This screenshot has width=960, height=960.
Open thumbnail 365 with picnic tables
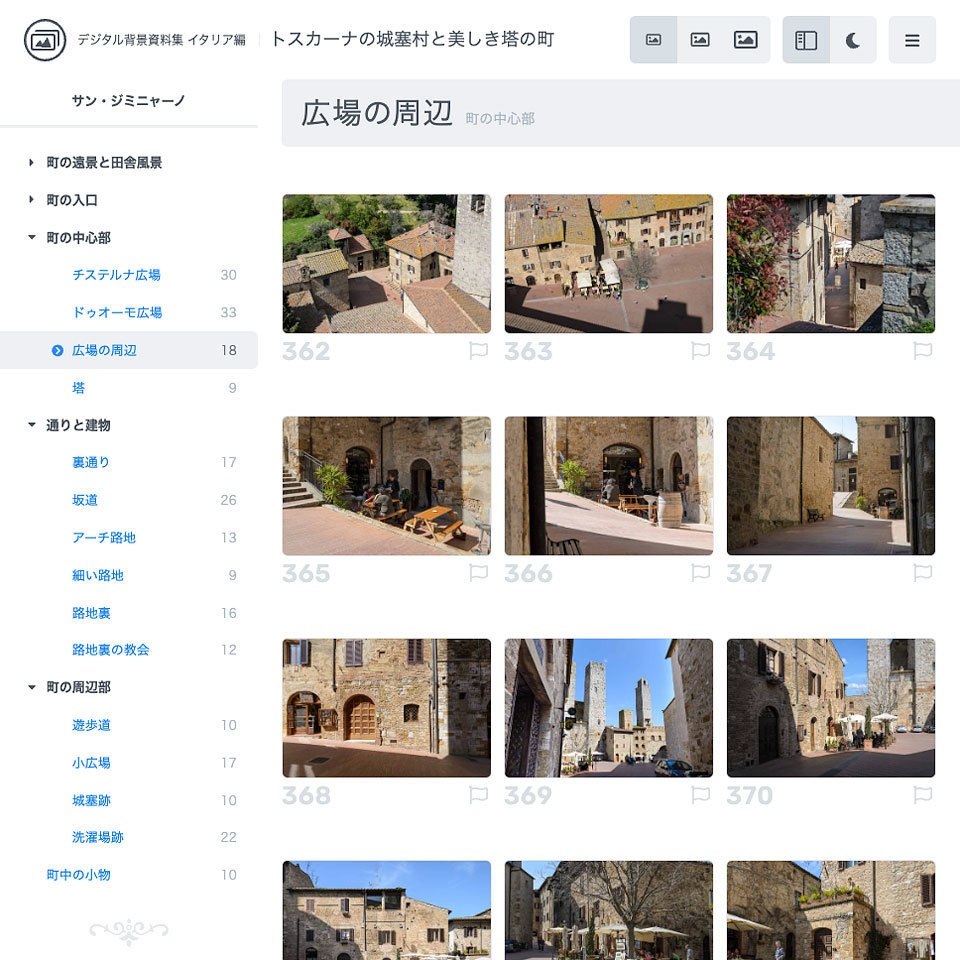pyautogui.click(x=386, y=486)
